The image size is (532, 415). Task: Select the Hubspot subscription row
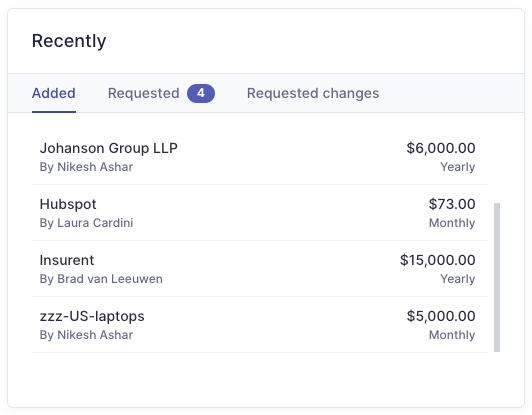[260, 213]
